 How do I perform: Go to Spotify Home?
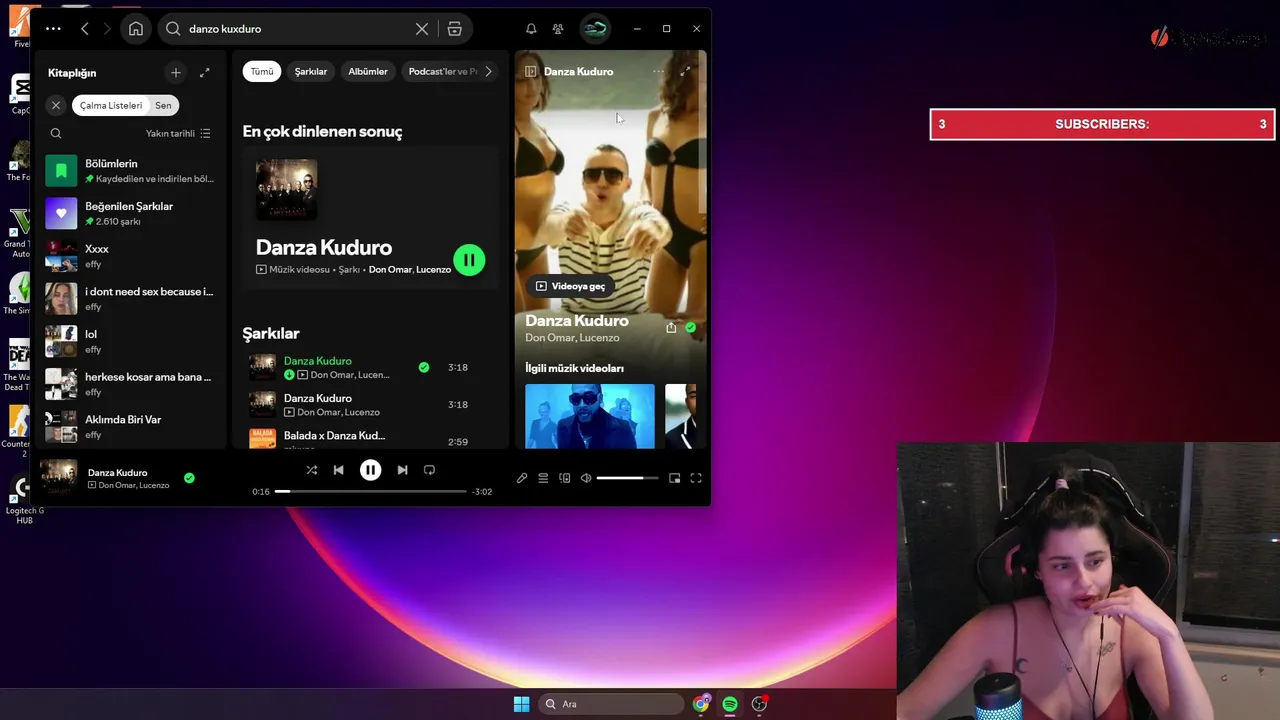pyautogui.click(x=136, y=29)
